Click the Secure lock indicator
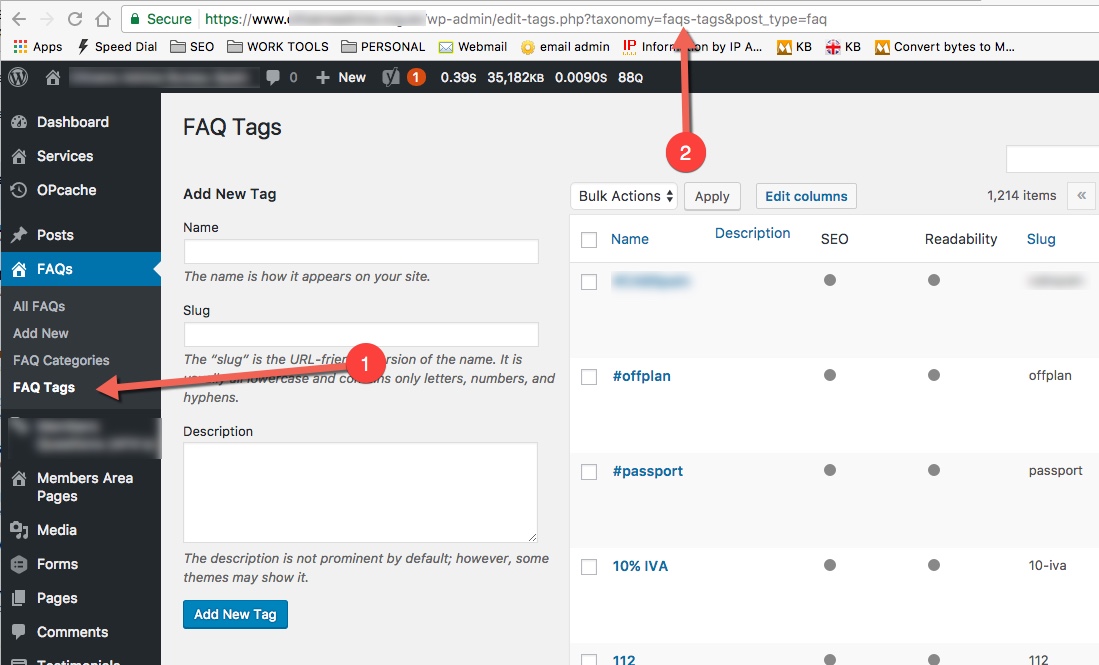The image size is (1099, 665). click(x=161, y=19)
